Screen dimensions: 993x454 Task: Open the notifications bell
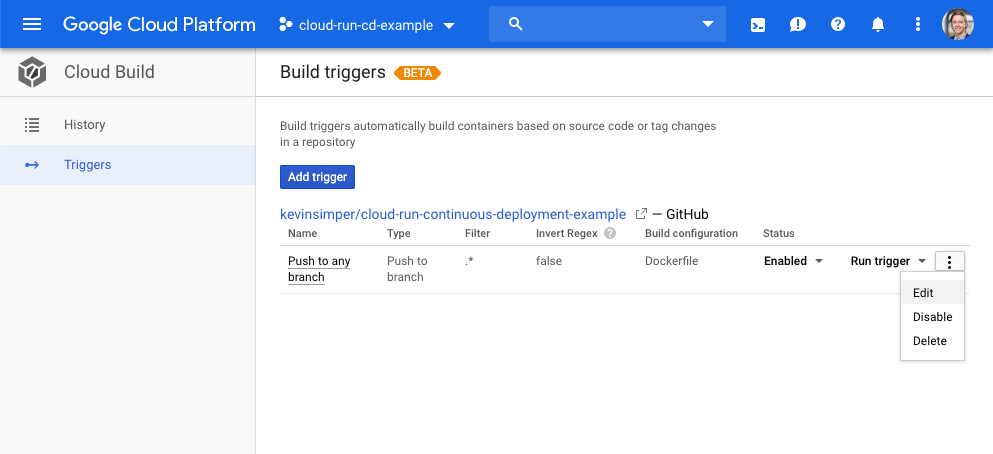coord(878,25)
